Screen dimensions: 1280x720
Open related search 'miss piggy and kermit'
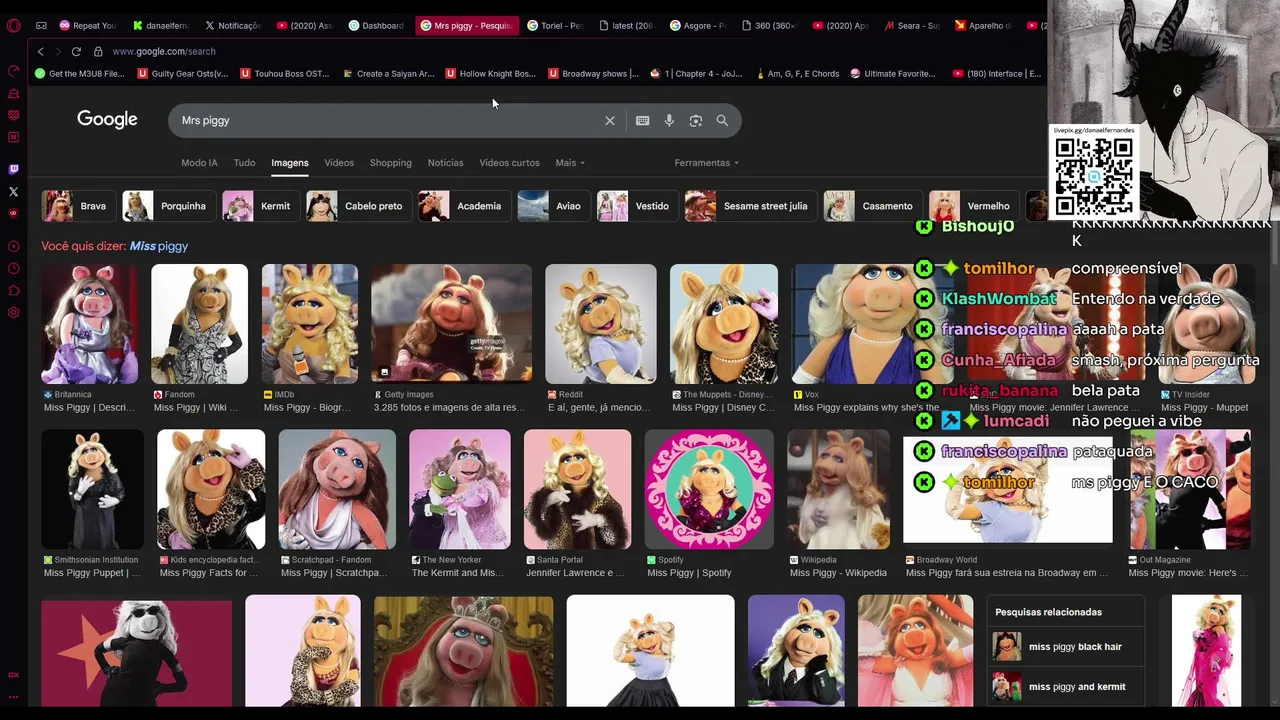[x=1066, y=687]
